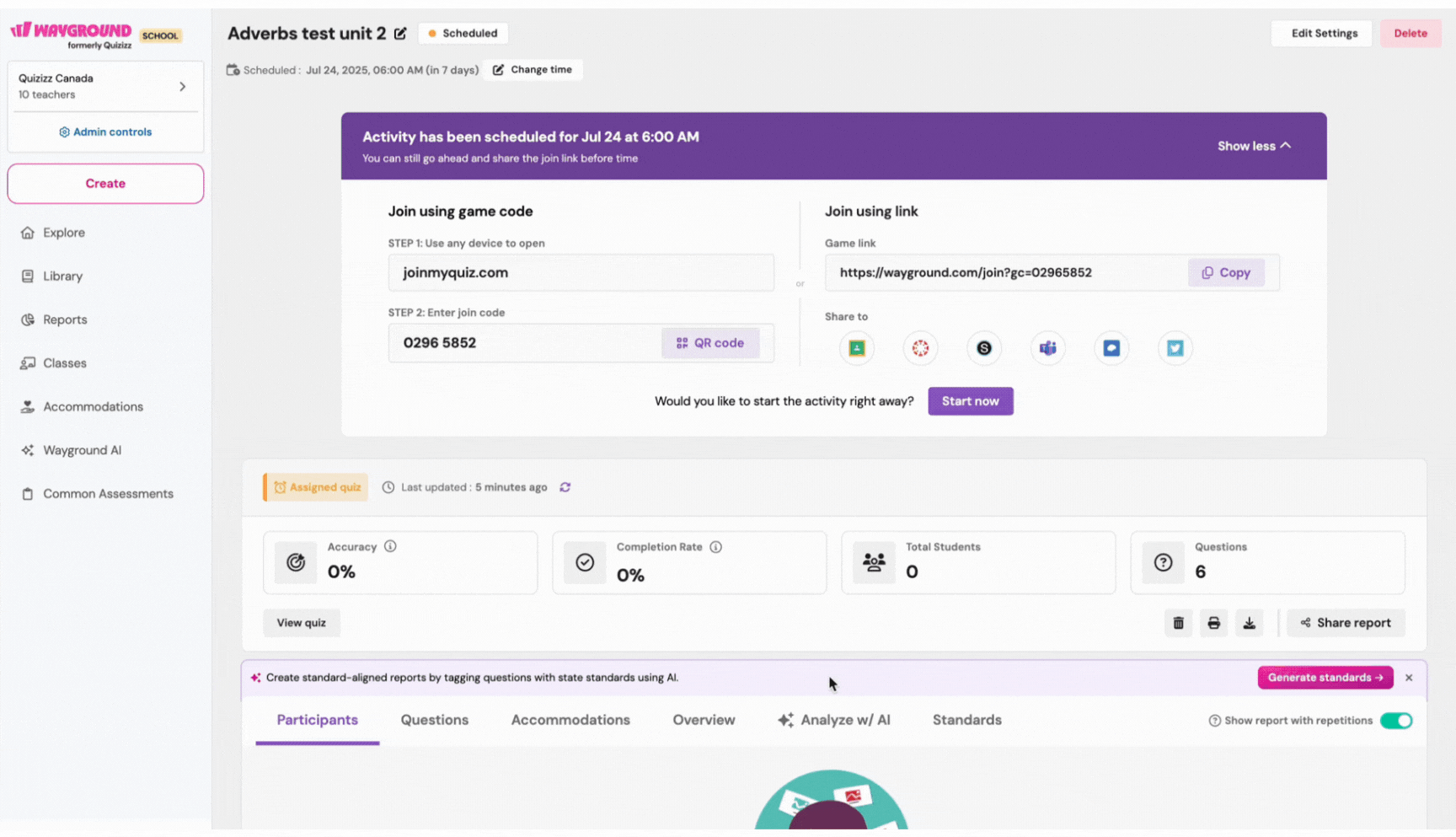Share to Google Classroom icon
The image size is (1456, 837).
pos(857,348)
